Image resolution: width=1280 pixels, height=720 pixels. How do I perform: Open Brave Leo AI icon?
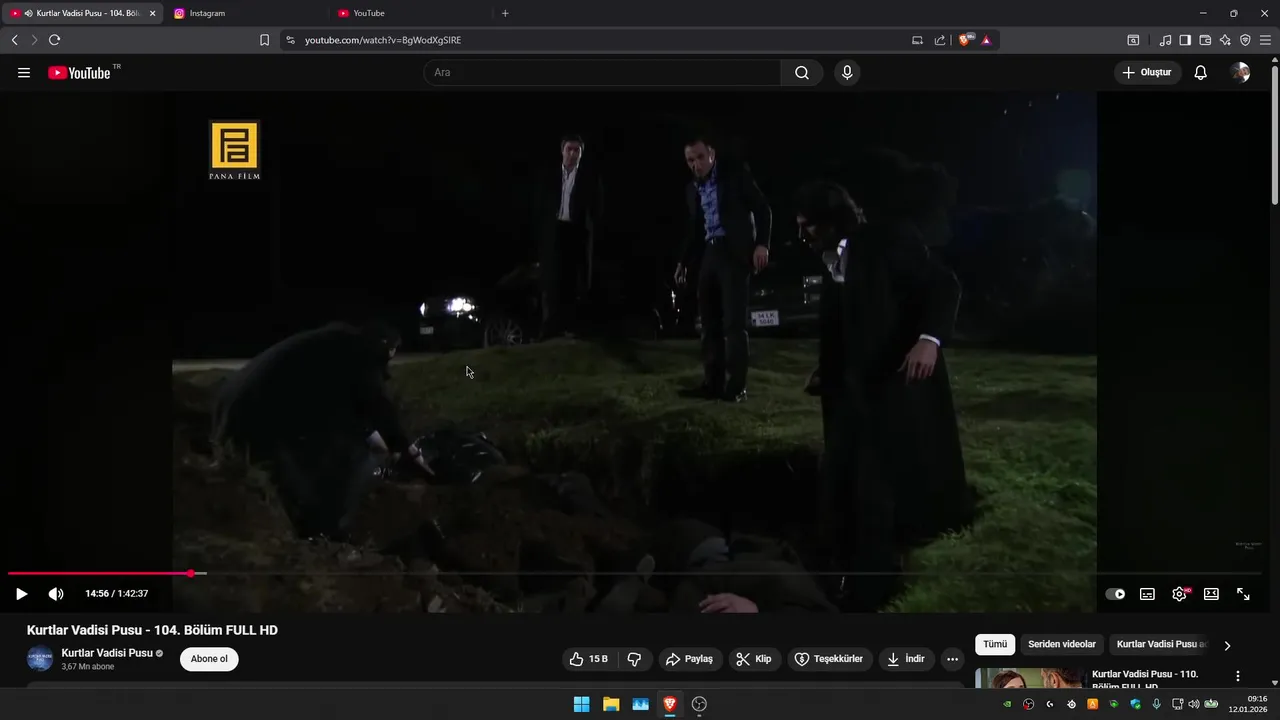click(1225, 40)
